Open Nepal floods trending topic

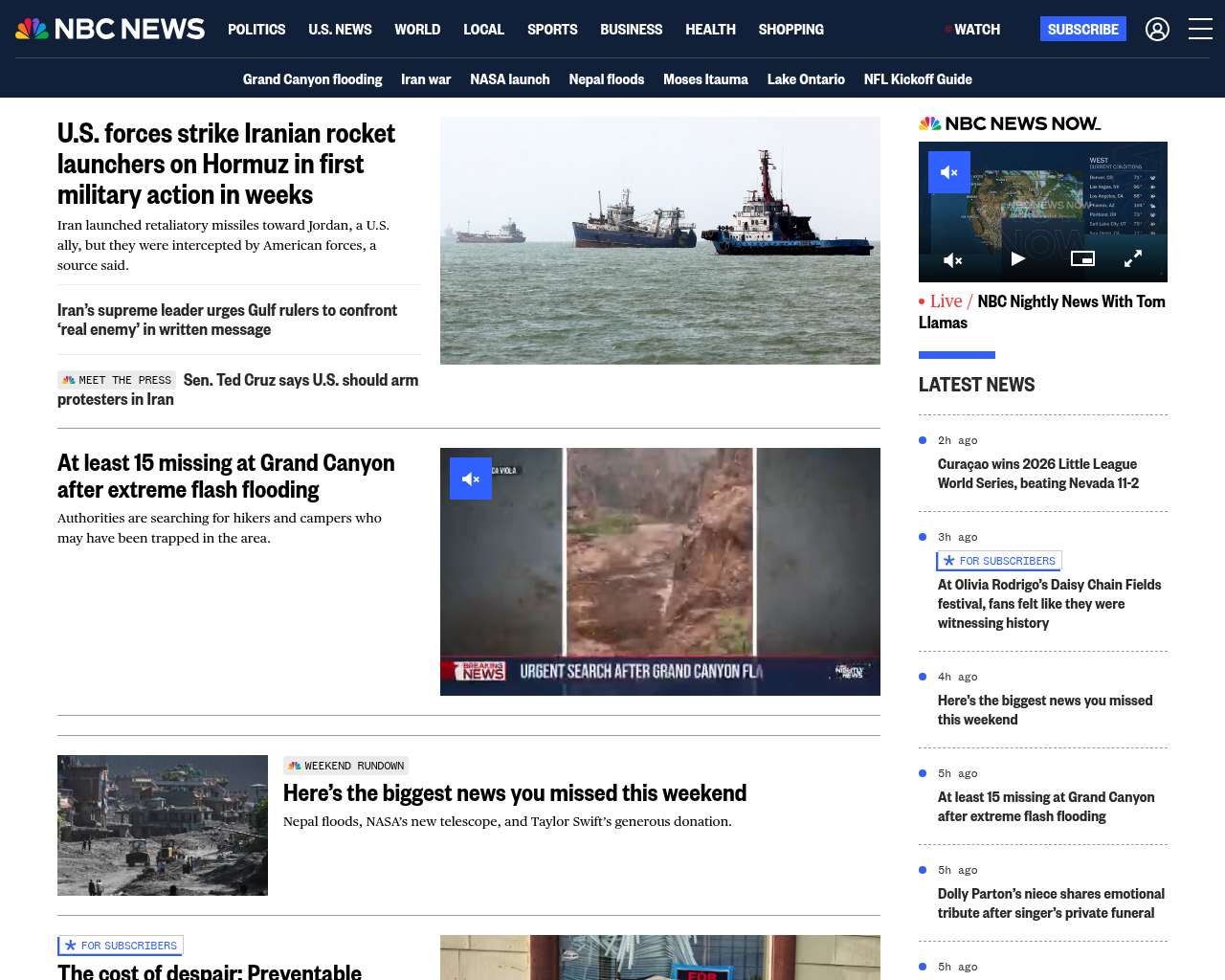607,79
